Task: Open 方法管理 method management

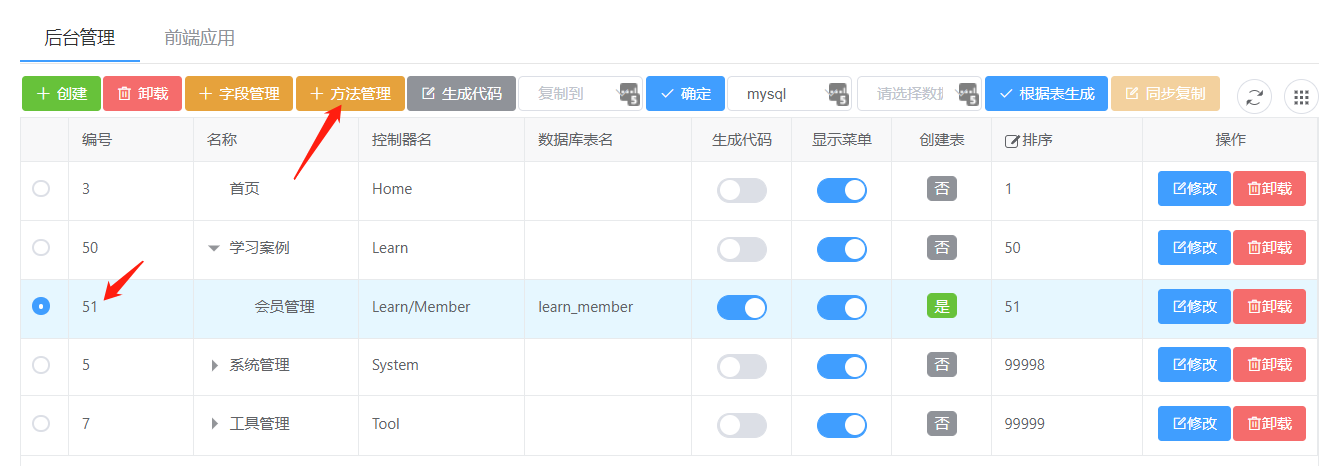Action: pyautogui.click(x=350, y=94)
